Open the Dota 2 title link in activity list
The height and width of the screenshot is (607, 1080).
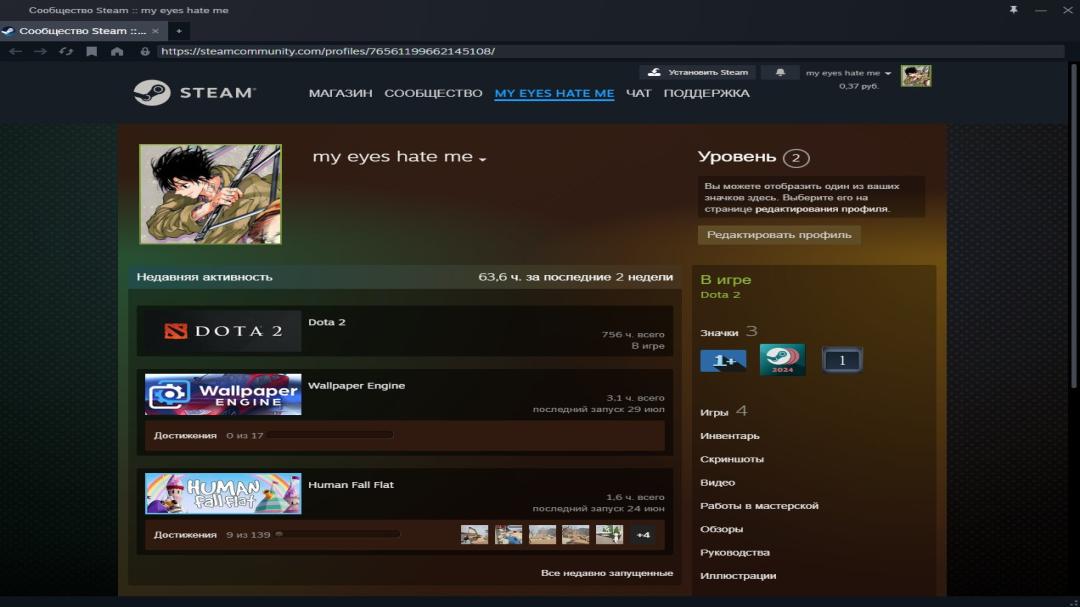click(326, 322)
